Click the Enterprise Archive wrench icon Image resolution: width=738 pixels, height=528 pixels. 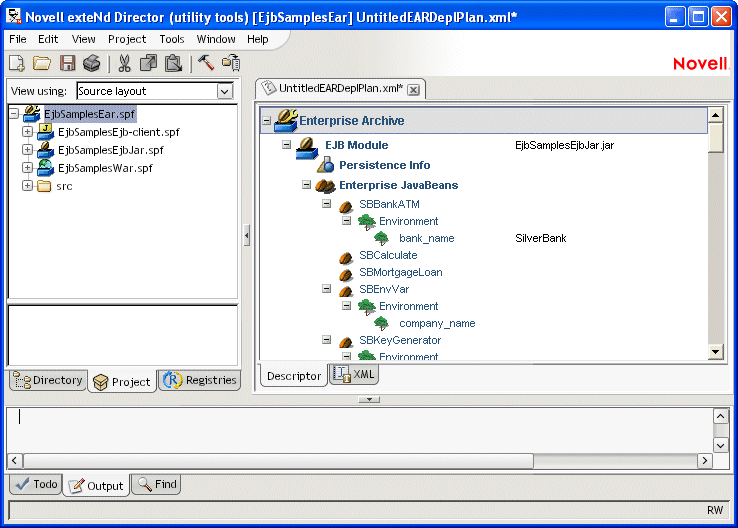point(286,120)
